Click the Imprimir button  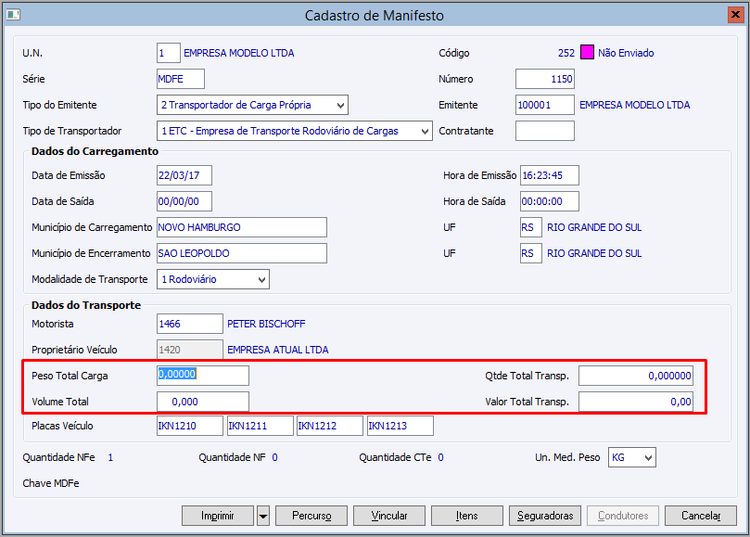pos(218,516)
